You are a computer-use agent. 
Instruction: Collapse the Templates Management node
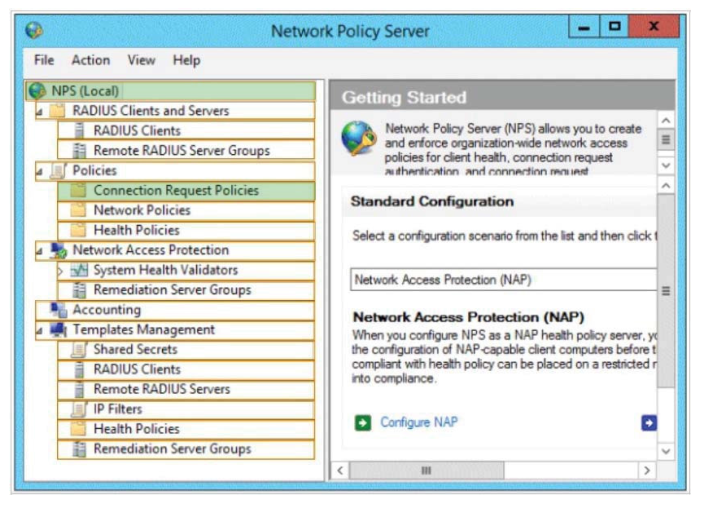39,331
